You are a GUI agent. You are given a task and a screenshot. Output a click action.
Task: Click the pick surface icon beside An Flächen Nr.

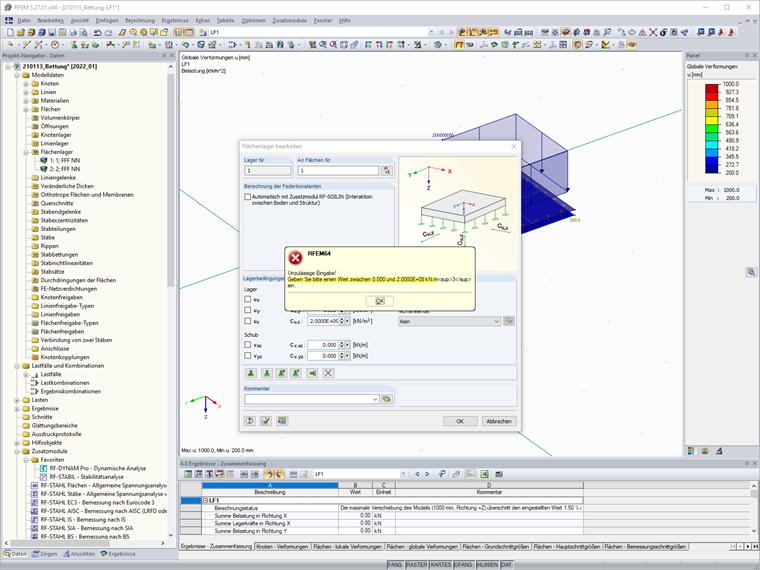pos(386,171)
